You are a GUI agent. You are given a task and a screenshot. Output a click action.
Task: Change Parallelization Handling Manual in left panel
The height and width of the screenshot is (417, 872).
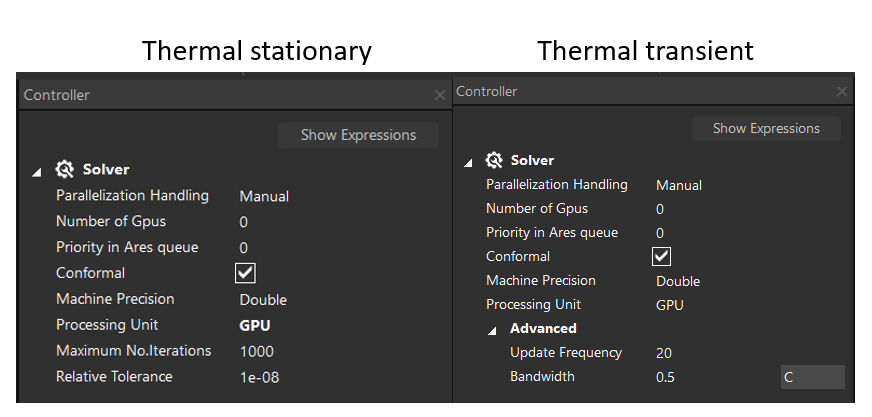pos(264,196)
